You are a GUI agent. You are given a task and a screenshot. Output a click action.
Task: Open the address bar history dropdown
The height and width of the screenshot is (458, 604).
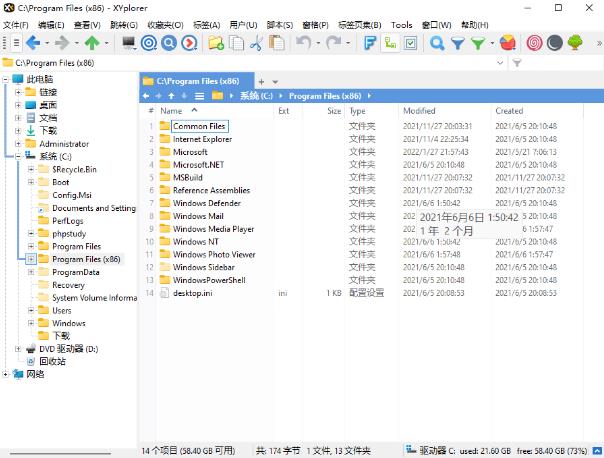(500, 62)
